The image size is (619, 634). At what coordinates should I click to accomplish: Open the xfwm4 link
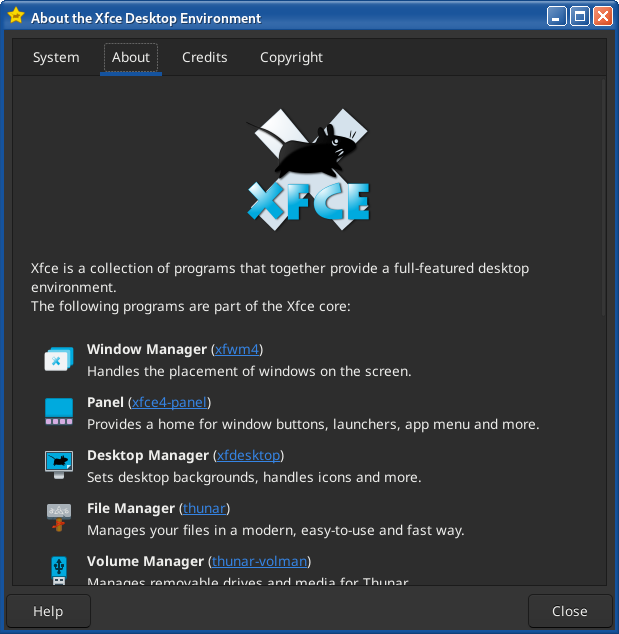[237, 349]
